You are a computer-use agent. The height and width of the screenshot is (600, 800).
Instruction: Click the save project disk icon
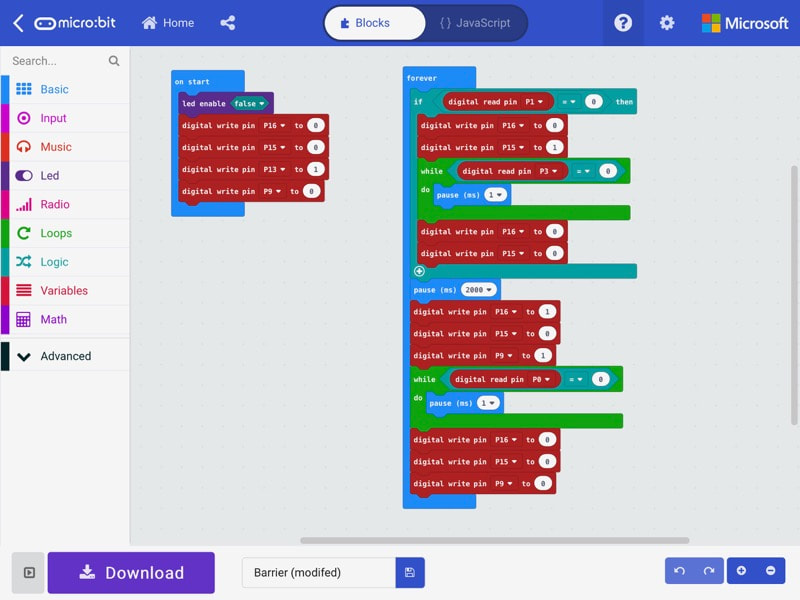410,573
